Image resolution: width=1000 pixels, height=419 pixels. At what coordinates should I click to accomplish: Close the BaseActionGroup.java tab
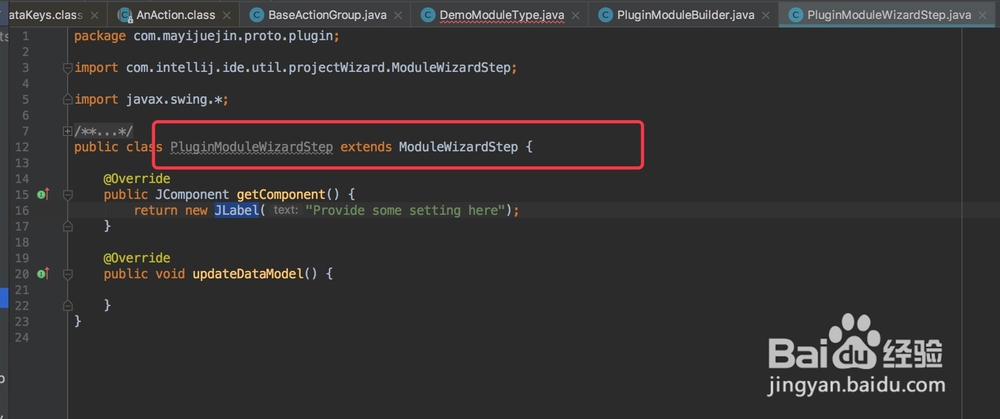pyautogui.click(x=398, y=15)
